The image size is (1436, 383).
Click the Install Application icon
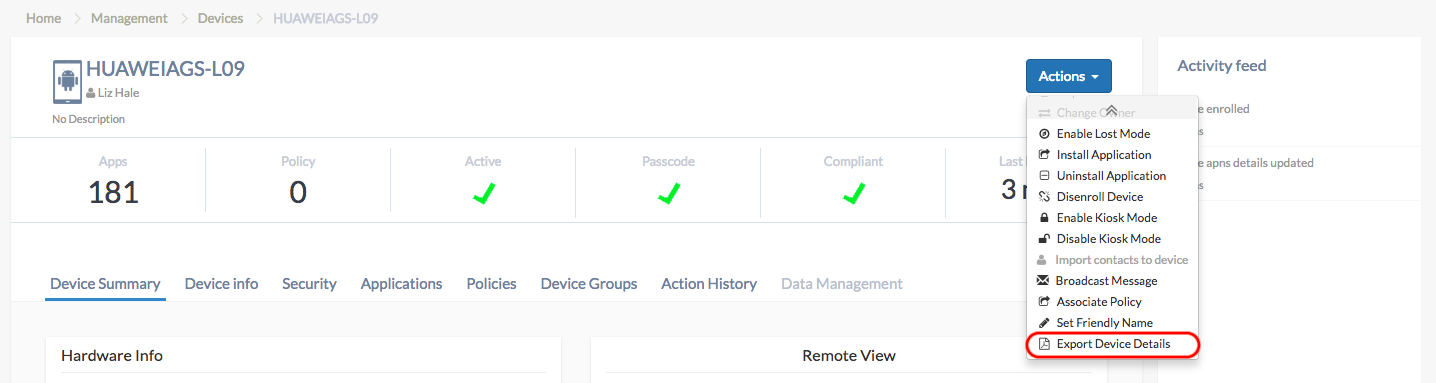[x=1045, y=155]
